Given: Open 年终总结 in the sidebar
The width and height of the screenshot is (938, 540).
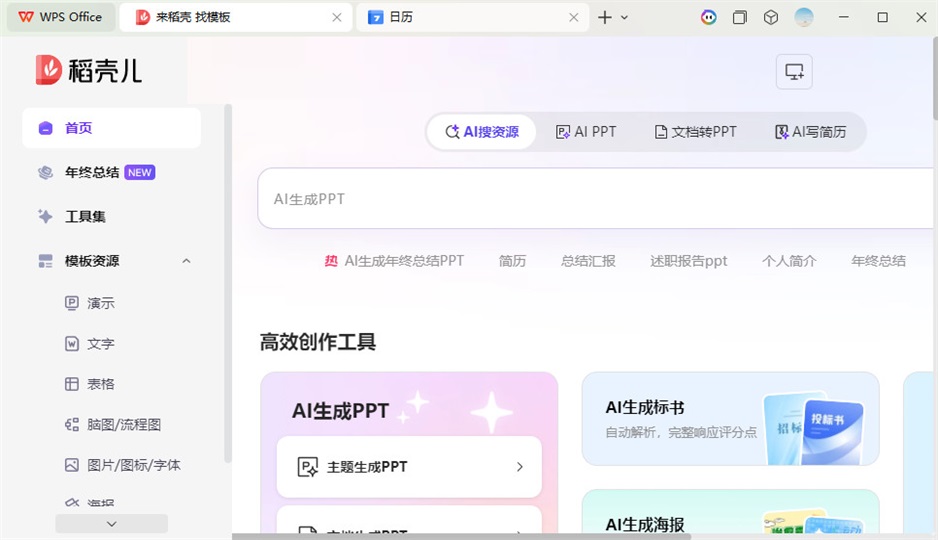Looking at the screenshot, I should point(92,172).
